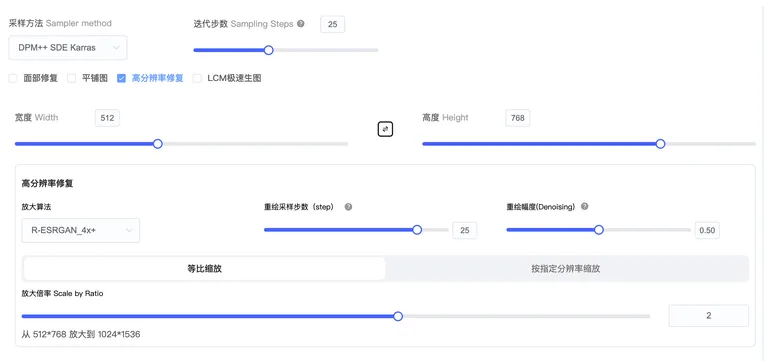Screen dimensions: 764x361
Task: Switch to the 按指定分辨率缩放 tab
Action: (566, 268)
